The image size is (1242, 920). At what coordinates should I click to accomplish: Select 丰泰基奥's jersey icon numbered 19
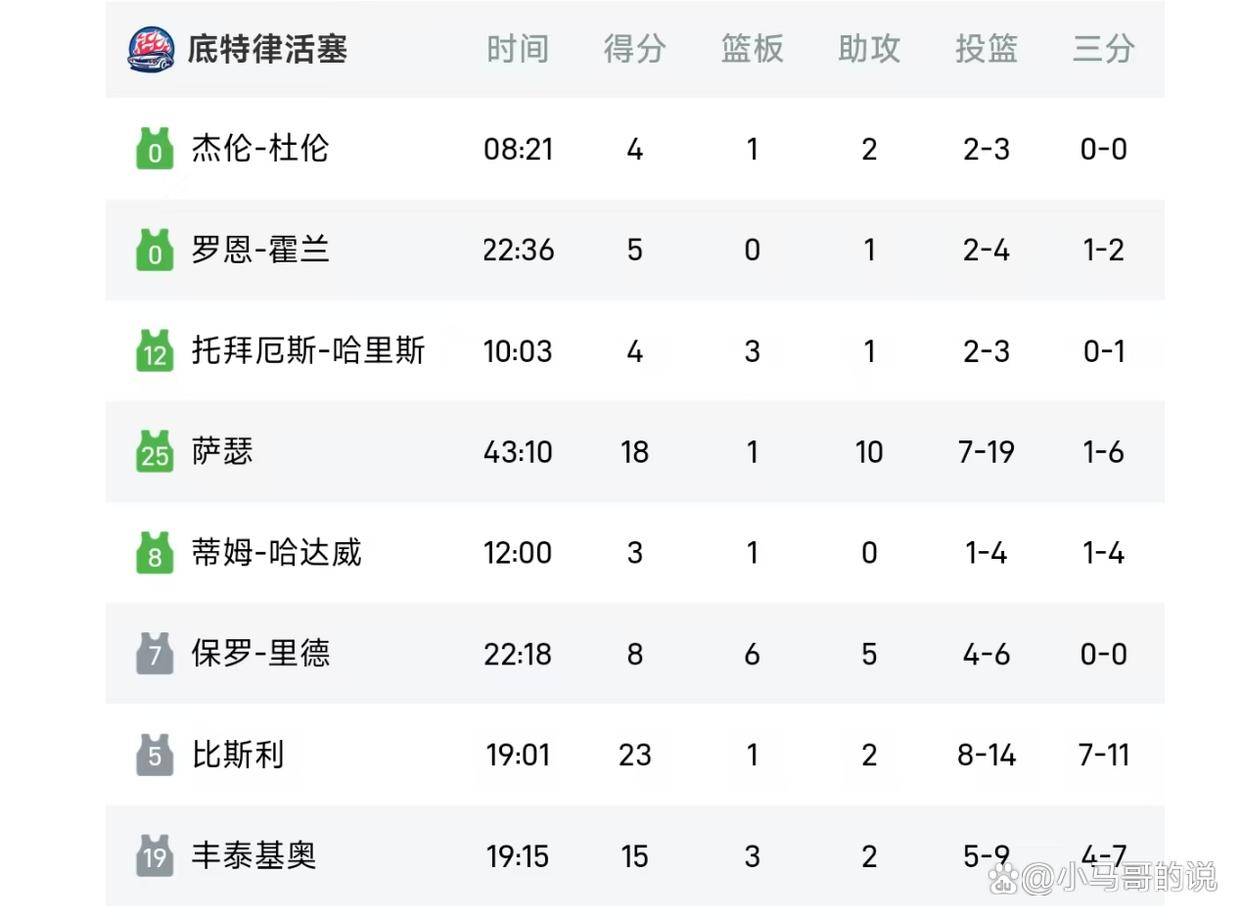tap(154, 855)
